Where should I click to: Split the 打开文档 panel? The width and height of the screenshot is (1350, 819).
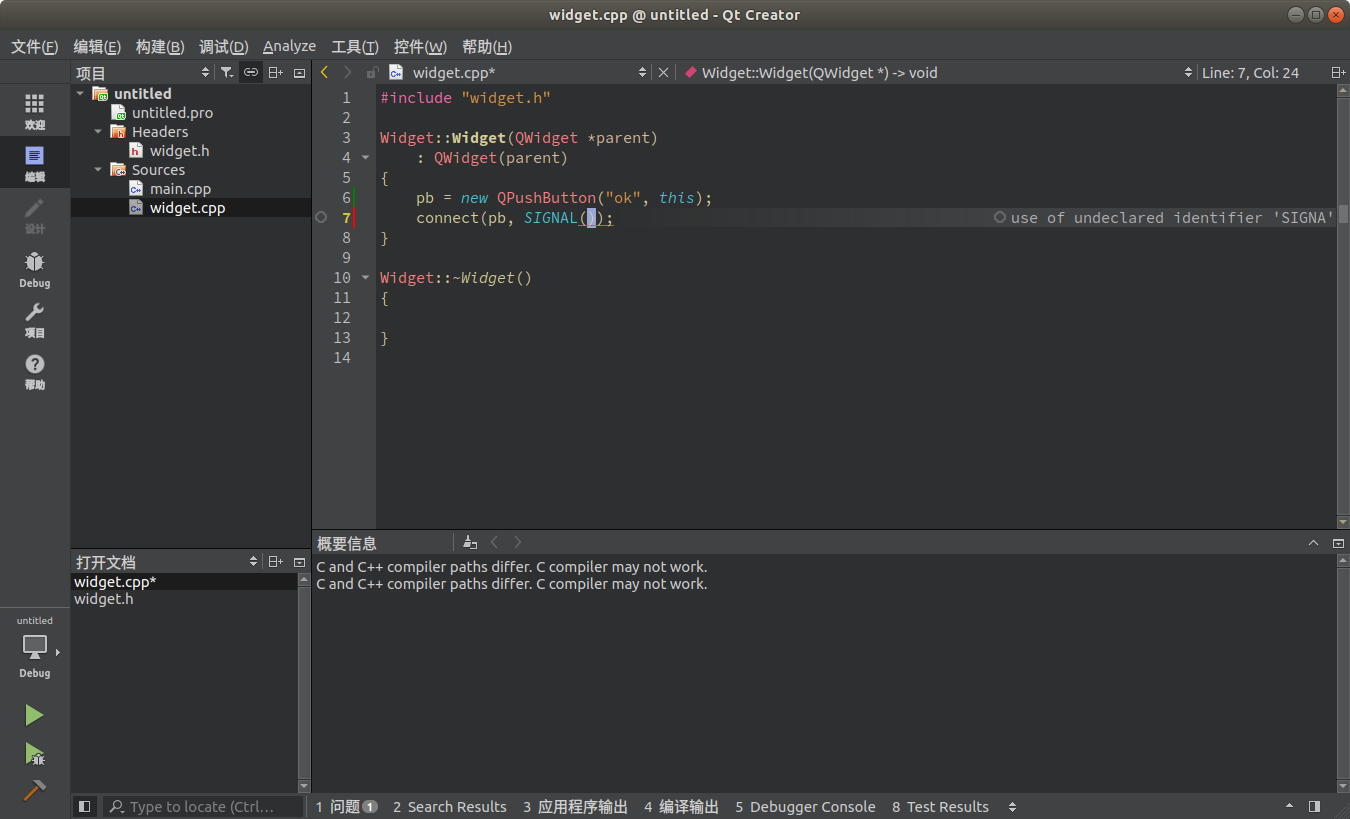275,561
